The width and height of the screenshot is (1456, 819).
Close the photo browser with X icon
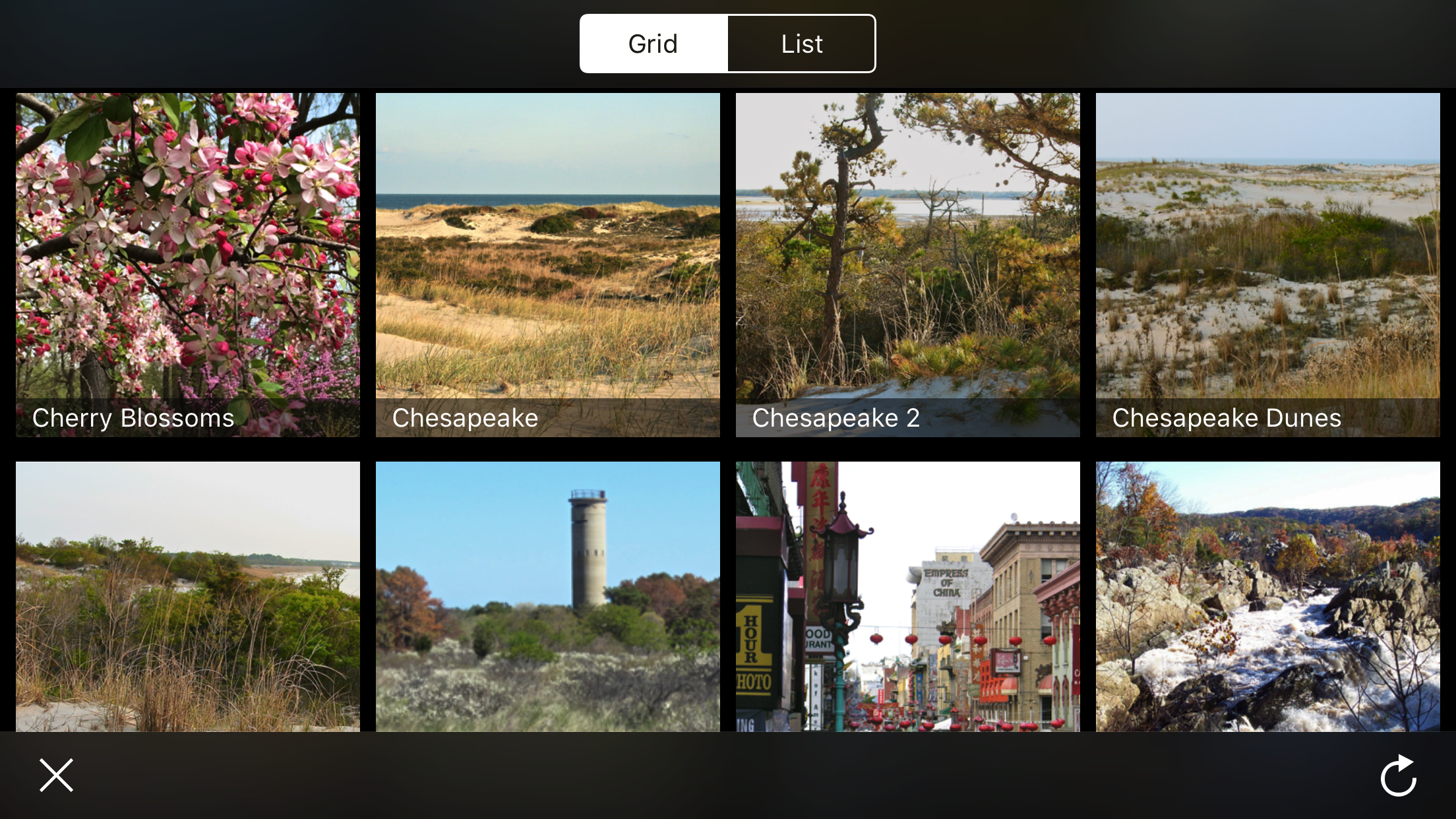pos(56,775)
